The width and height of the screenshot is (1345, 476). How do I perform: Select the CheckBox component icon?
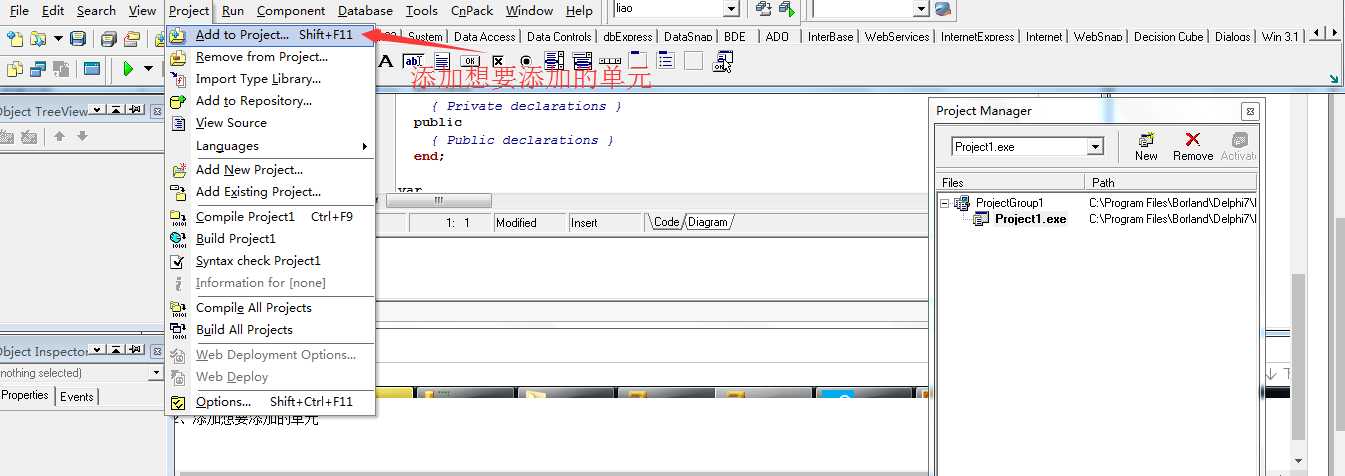[496, 62]
